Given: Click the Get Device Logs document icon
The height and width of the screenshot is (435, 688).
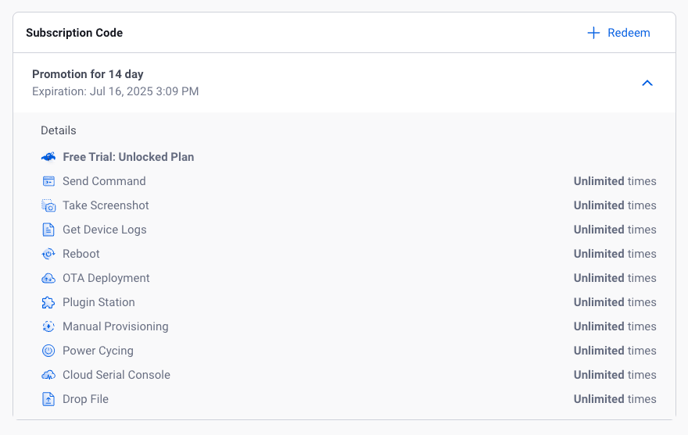Looking at the screenshot, I should (x=48, y=230).
